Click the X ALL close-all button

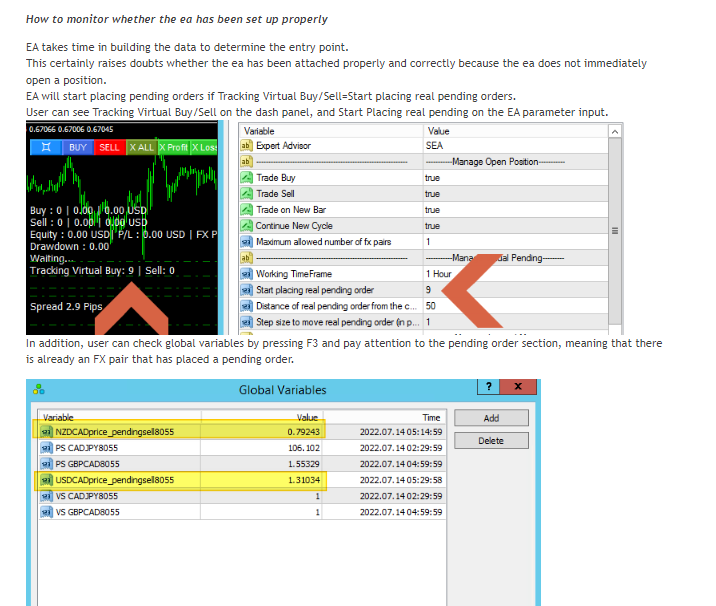(142, 147)
